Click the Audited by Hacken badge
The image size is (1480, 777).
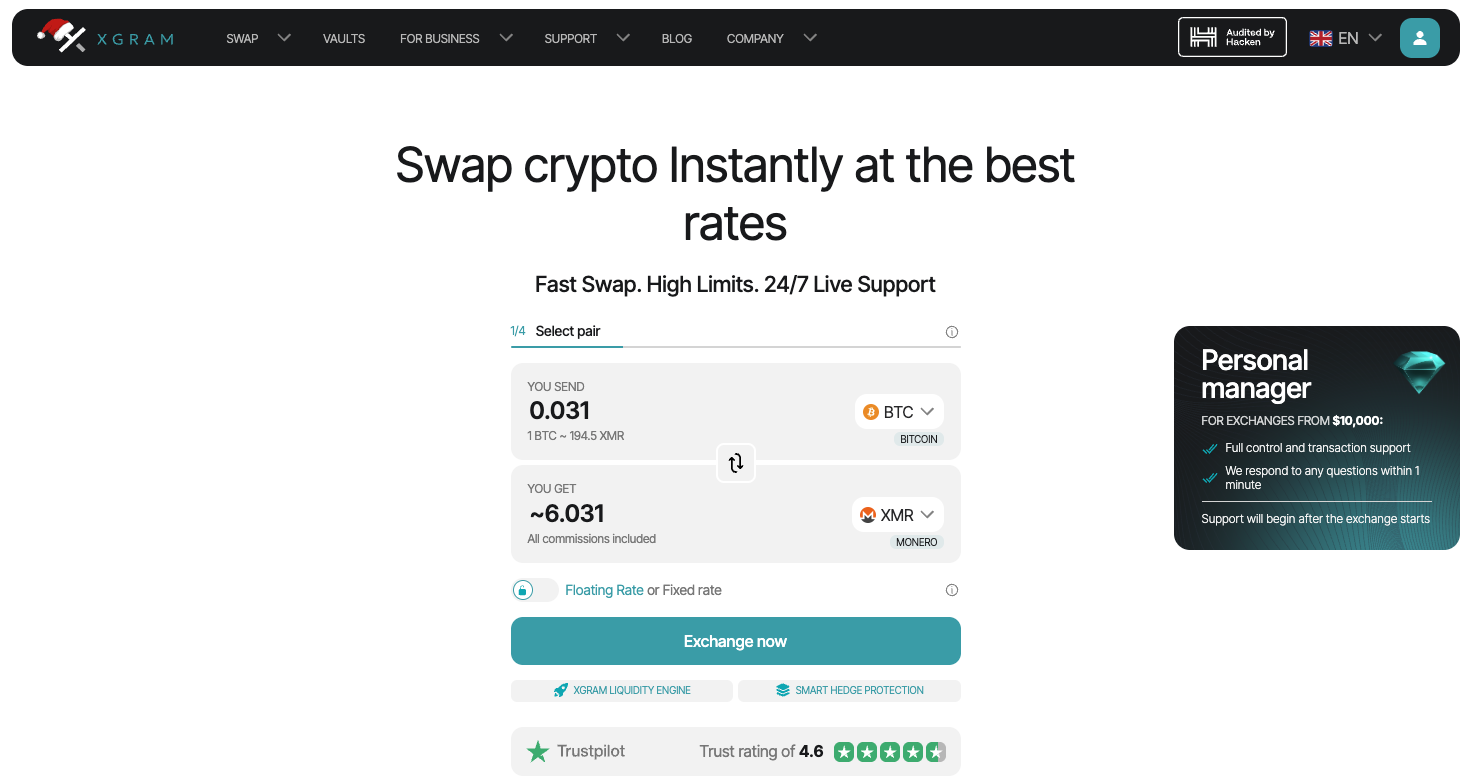[x=1232, y=38]
